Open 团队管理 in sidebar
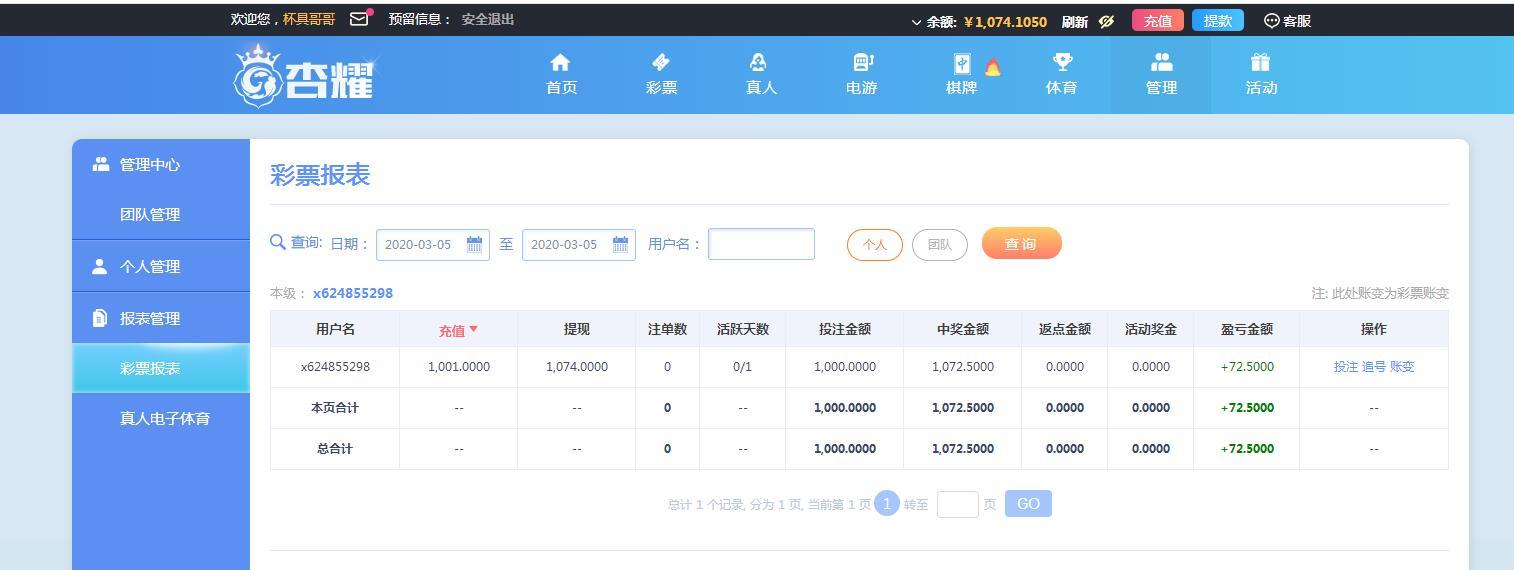This screenshot has height=570, width=1514. (x=150, y=214)
